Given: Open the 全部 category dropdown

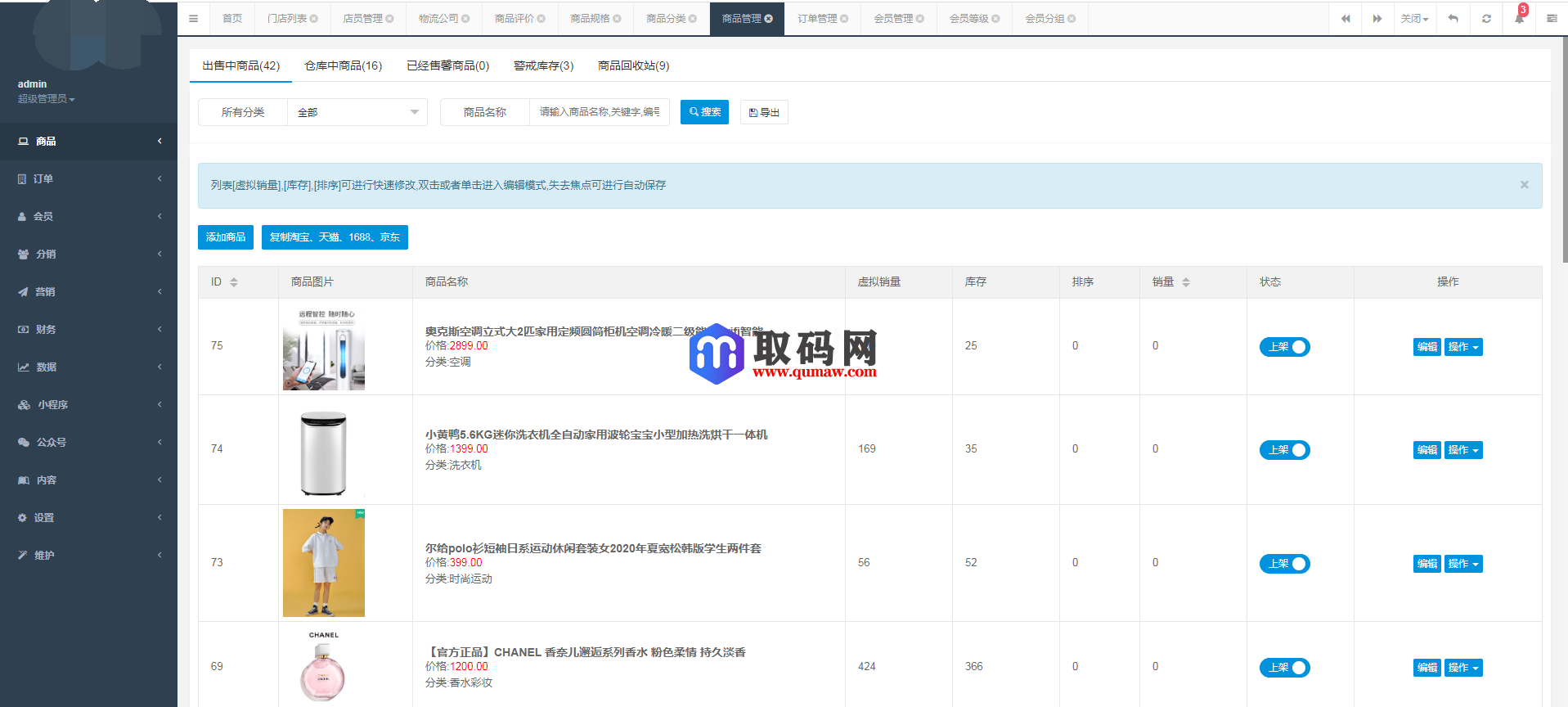Looking at the screenshot, I should click(x=357, y=112).
